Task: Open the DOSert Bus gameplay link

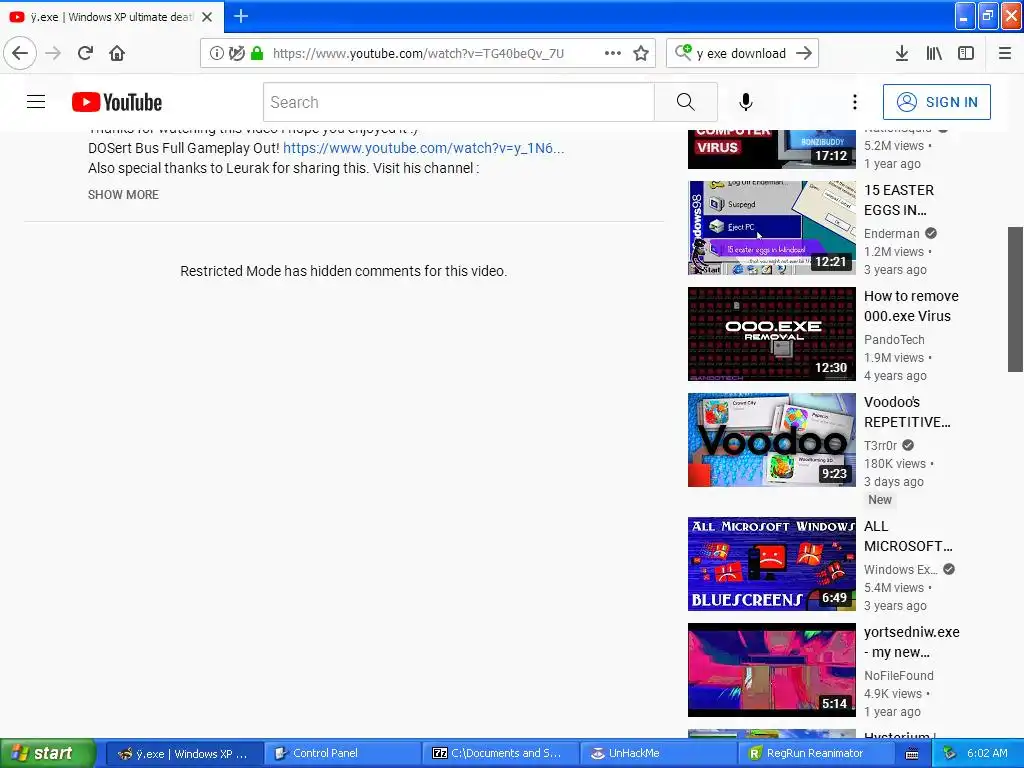Action: coord(423,148)
